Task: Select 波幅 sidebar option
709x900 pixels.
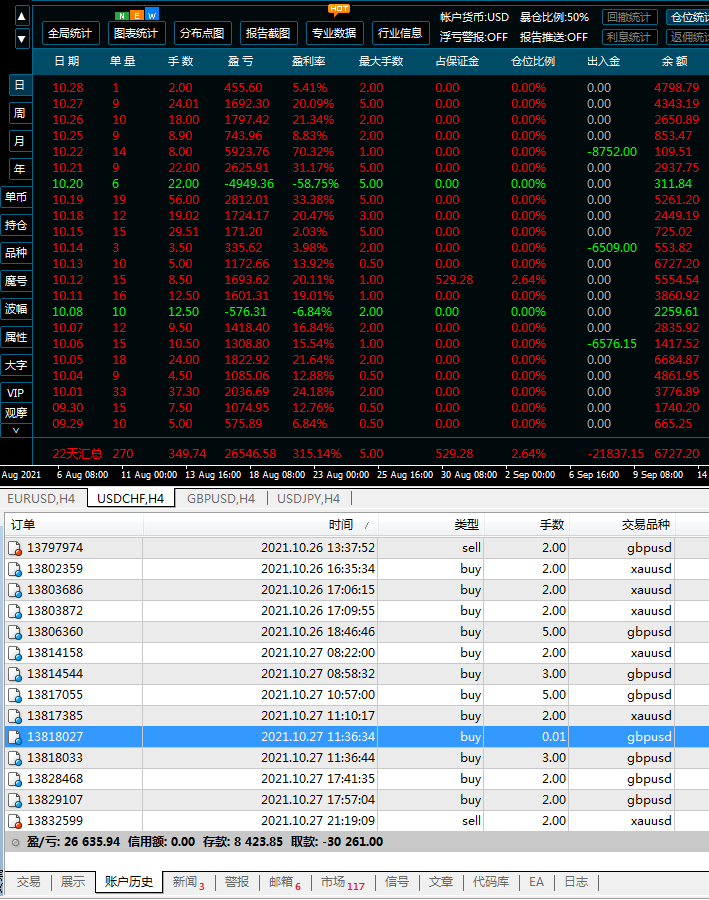Action: click(16, 309)
